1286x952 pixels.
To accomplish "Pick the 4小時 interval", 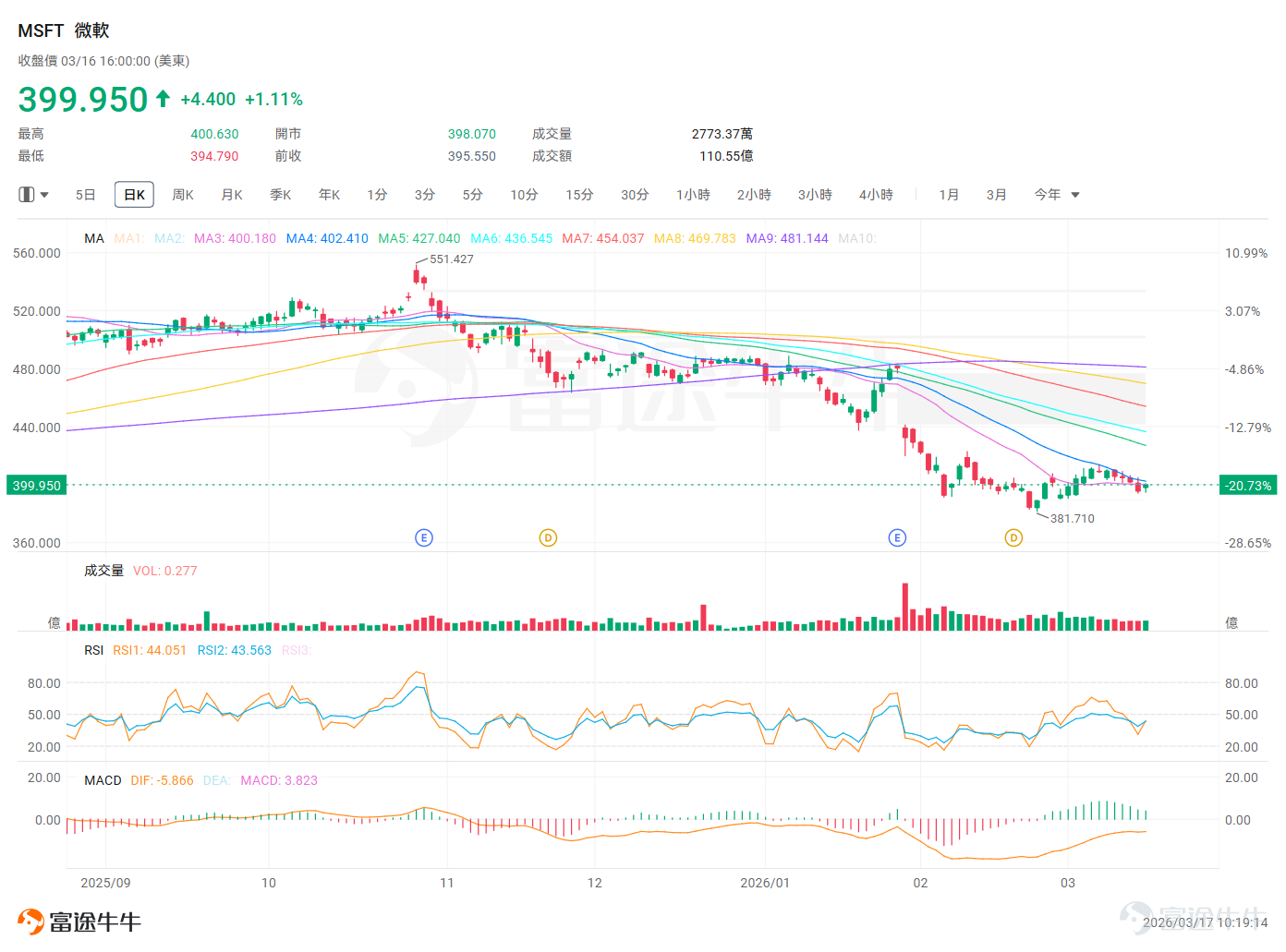I will tap(876, 195).
